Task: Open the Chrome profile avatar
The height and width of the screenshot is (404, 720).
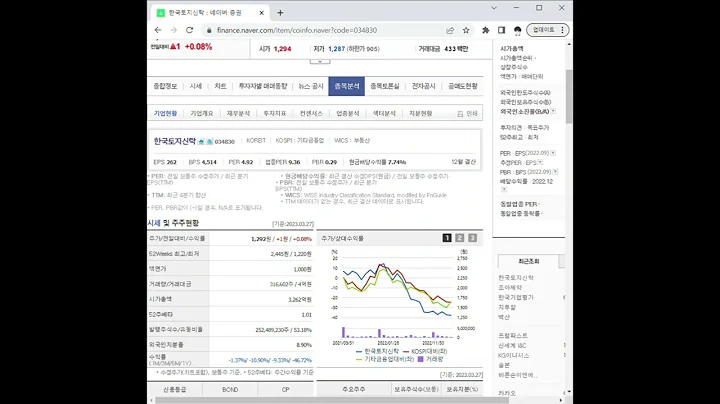Action: pos(518,30)
